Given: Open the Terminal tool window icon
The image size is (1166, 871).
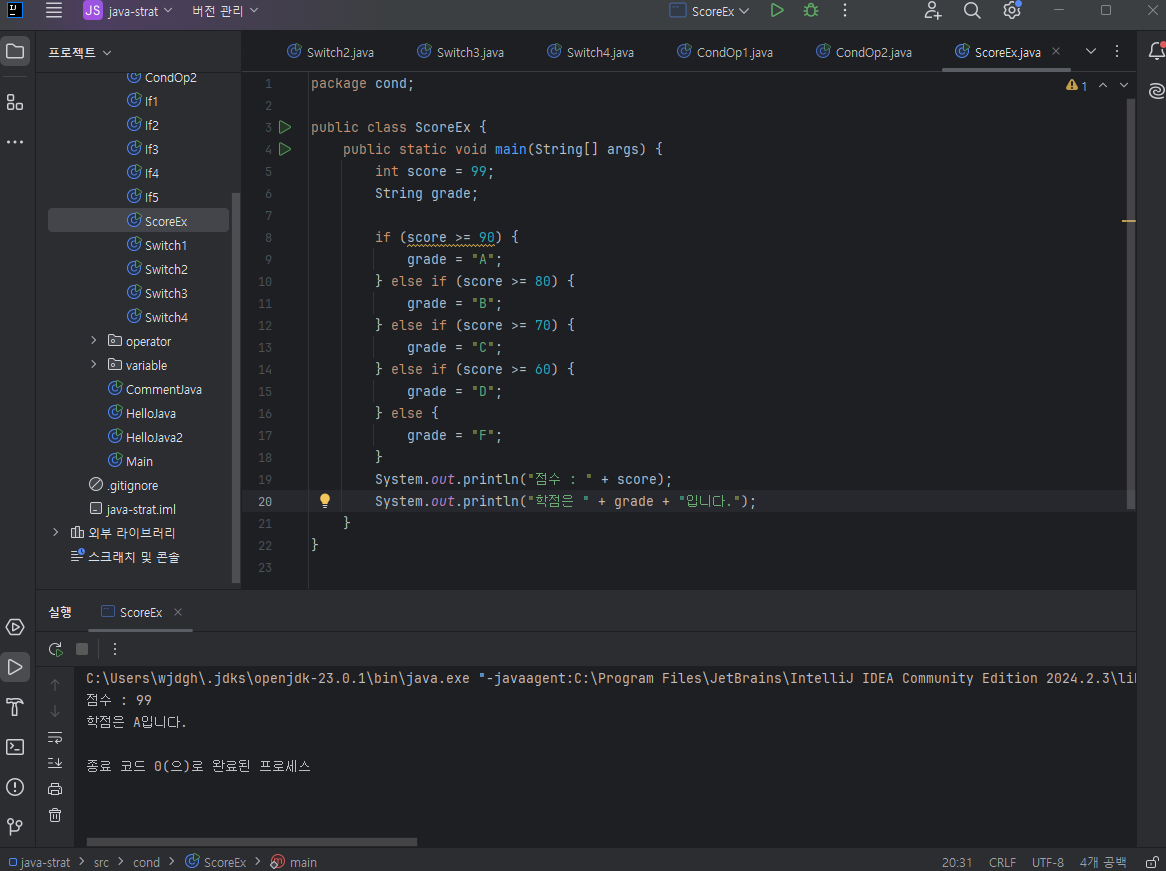Looking at the screenshot, I should click(15, 747).
